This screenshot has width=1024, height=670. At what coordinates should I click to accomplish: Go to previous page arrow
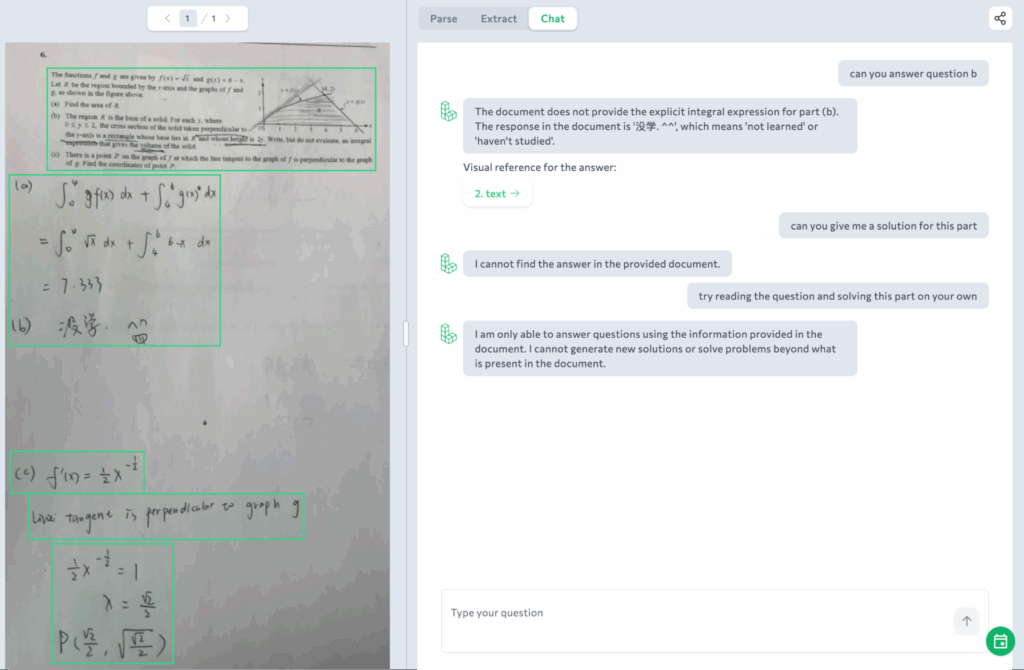click(167, 18)
